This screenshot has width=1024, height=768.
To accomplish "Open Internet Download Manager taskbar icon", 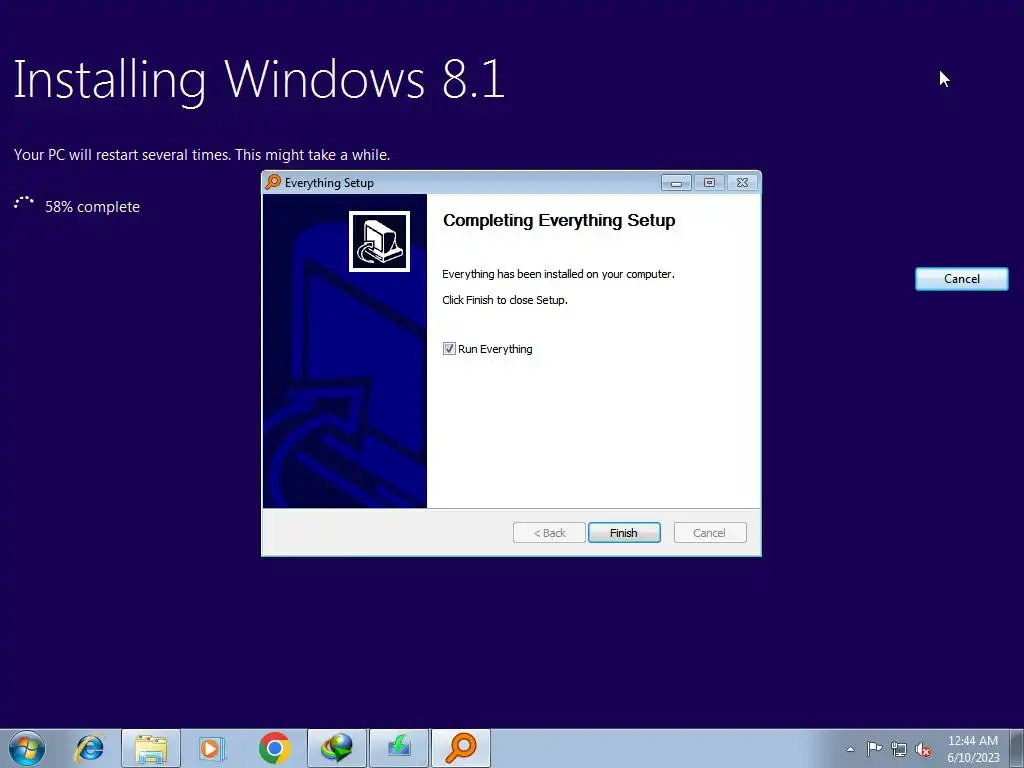I will (336, 748).
